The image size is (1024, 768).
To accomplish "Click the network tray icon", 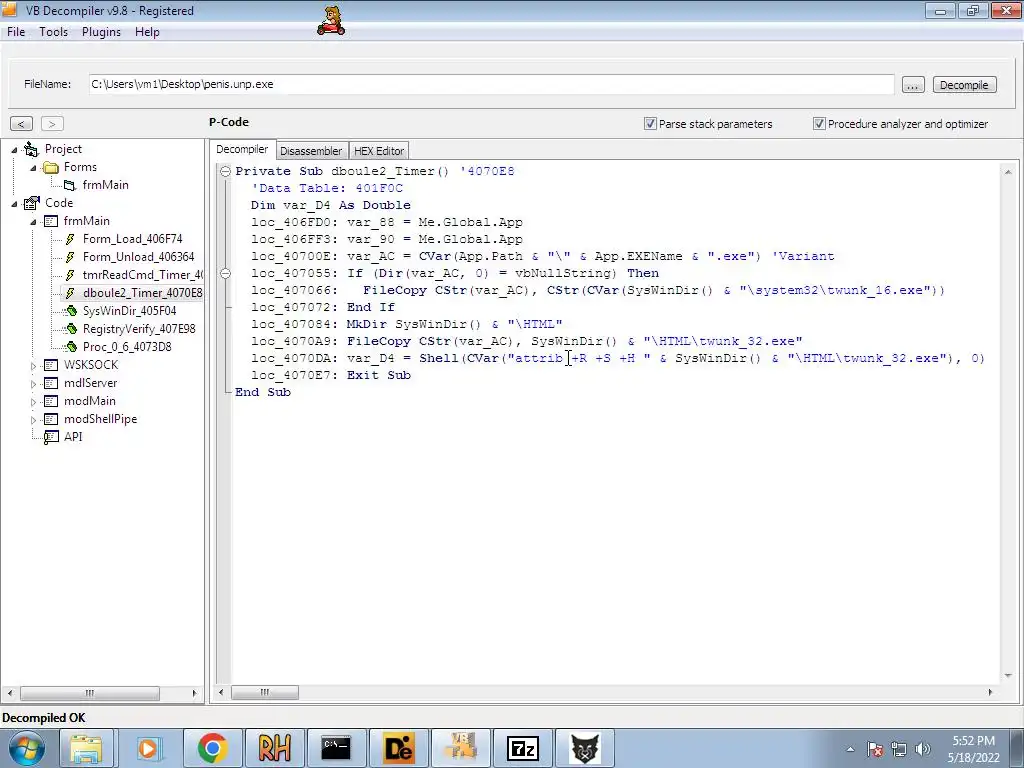I will [x=899, y=749].
